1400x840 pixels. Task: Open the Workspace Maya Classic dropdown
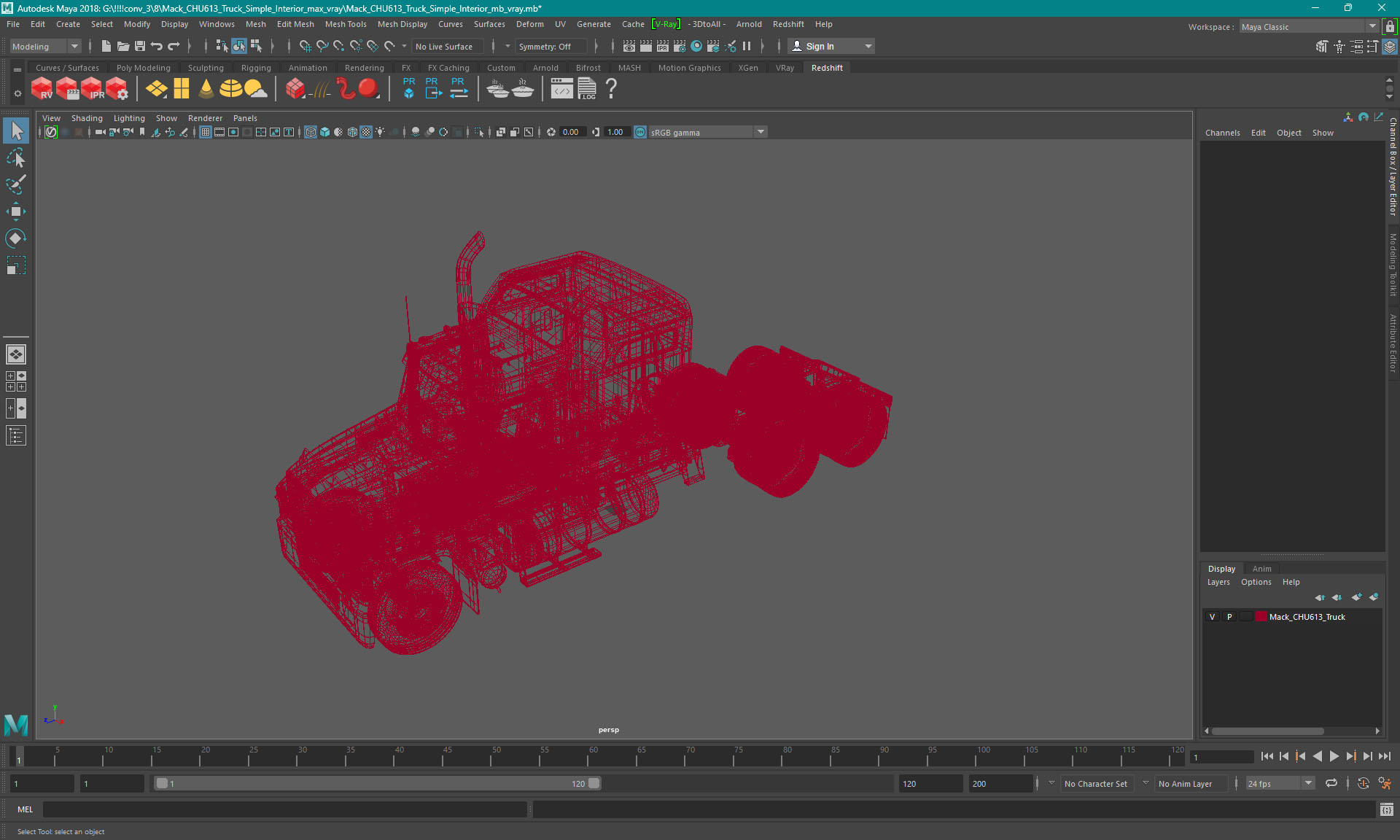pyautogui.click(x=1309, y=27)
